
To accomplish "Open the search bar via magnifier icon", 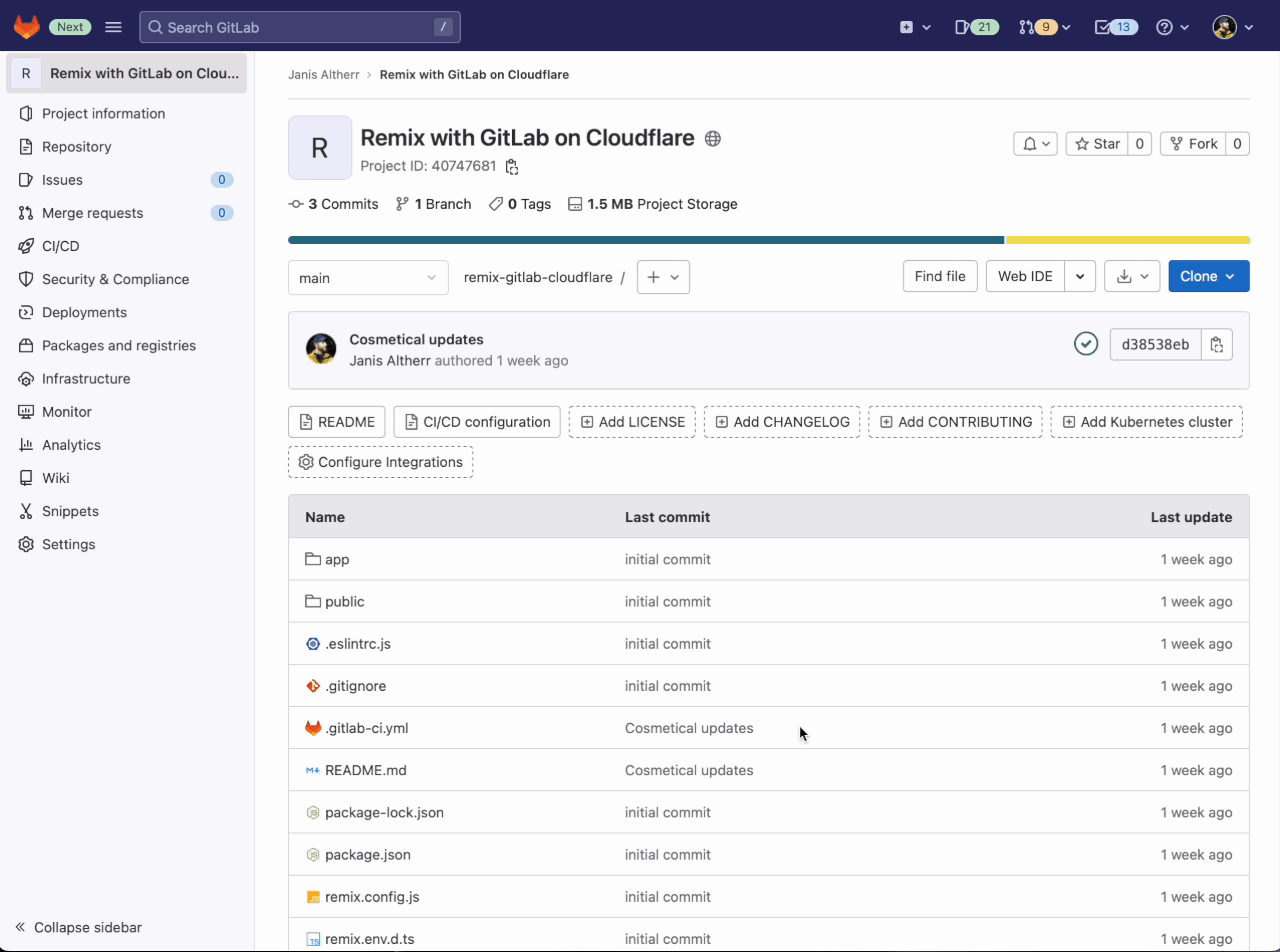I will (156, 27).
